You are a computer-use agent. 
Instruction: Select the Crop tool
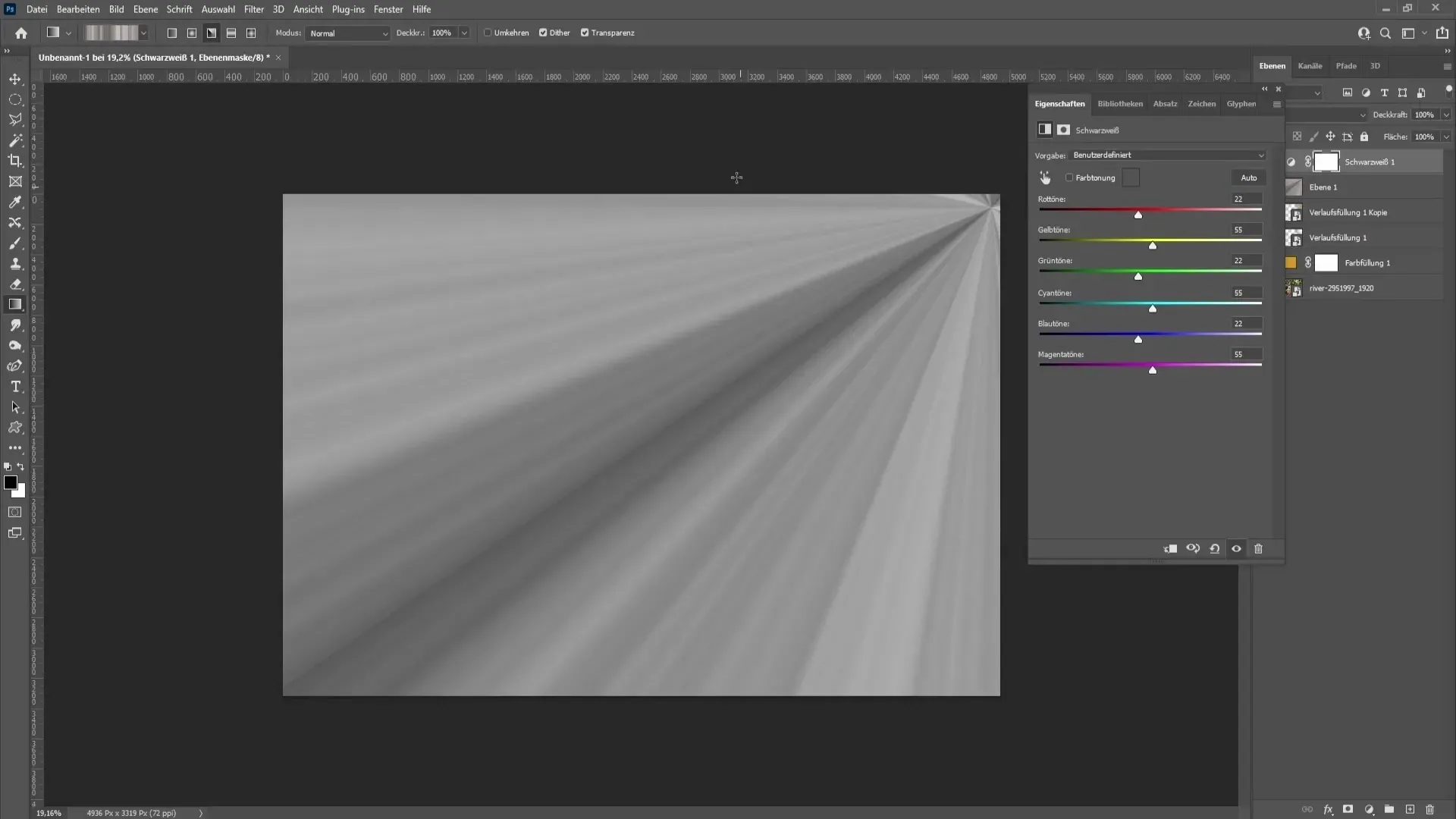(x=15, y=161)
